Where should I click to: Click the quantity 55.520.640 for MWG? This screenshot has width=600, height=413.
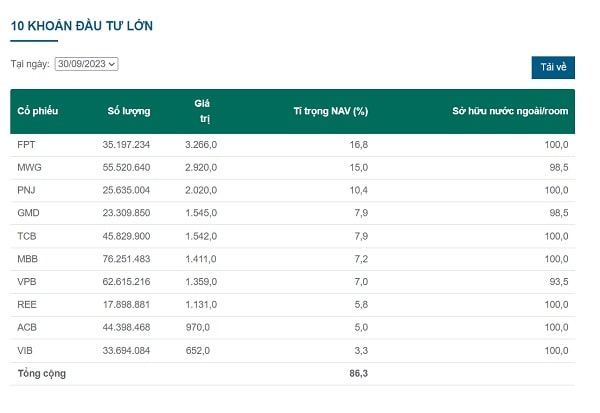pyautogui.click(x=126, y=167)
